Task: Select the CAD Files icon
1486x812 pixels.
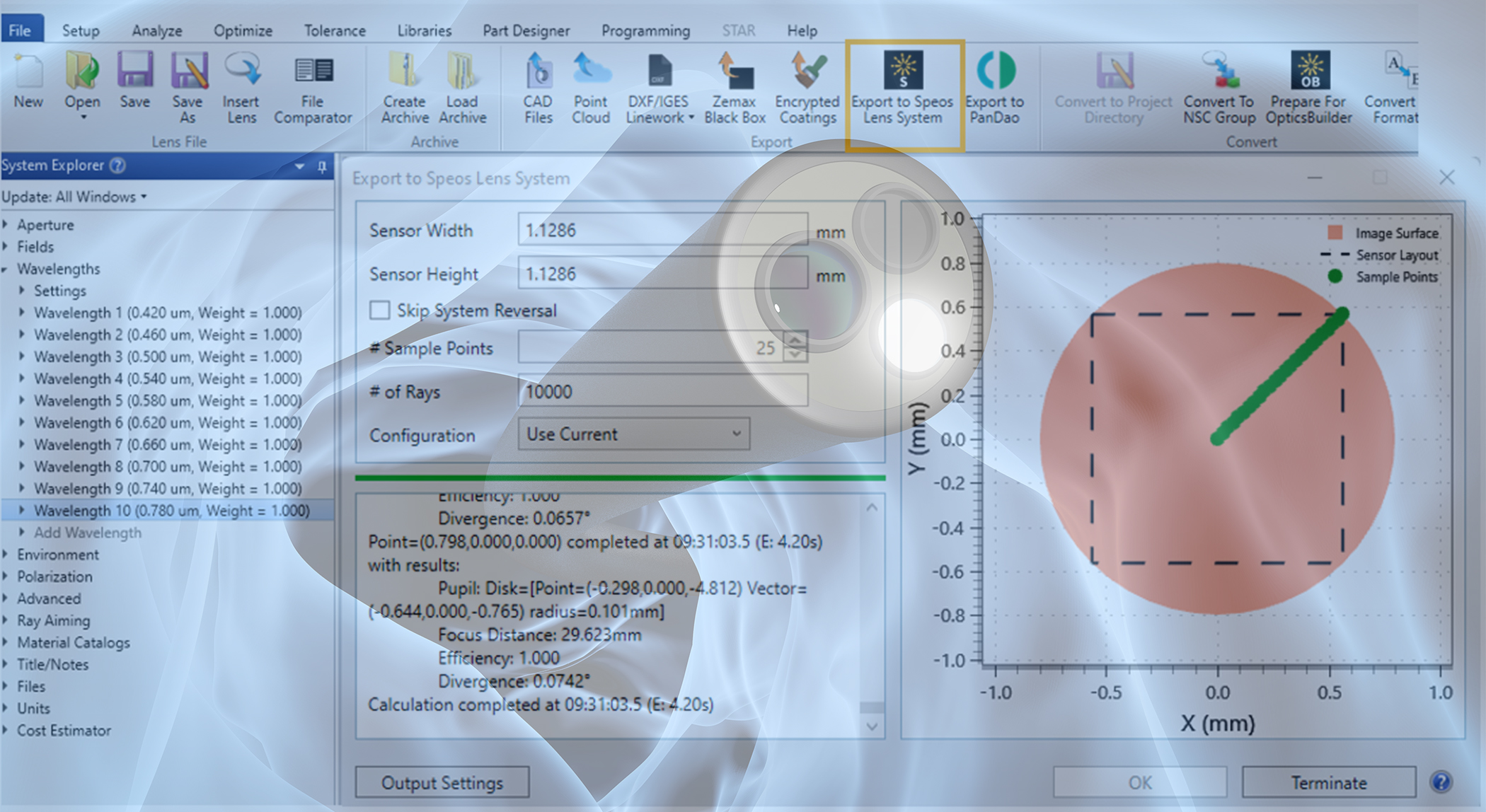Action: (x=537, y=88)
